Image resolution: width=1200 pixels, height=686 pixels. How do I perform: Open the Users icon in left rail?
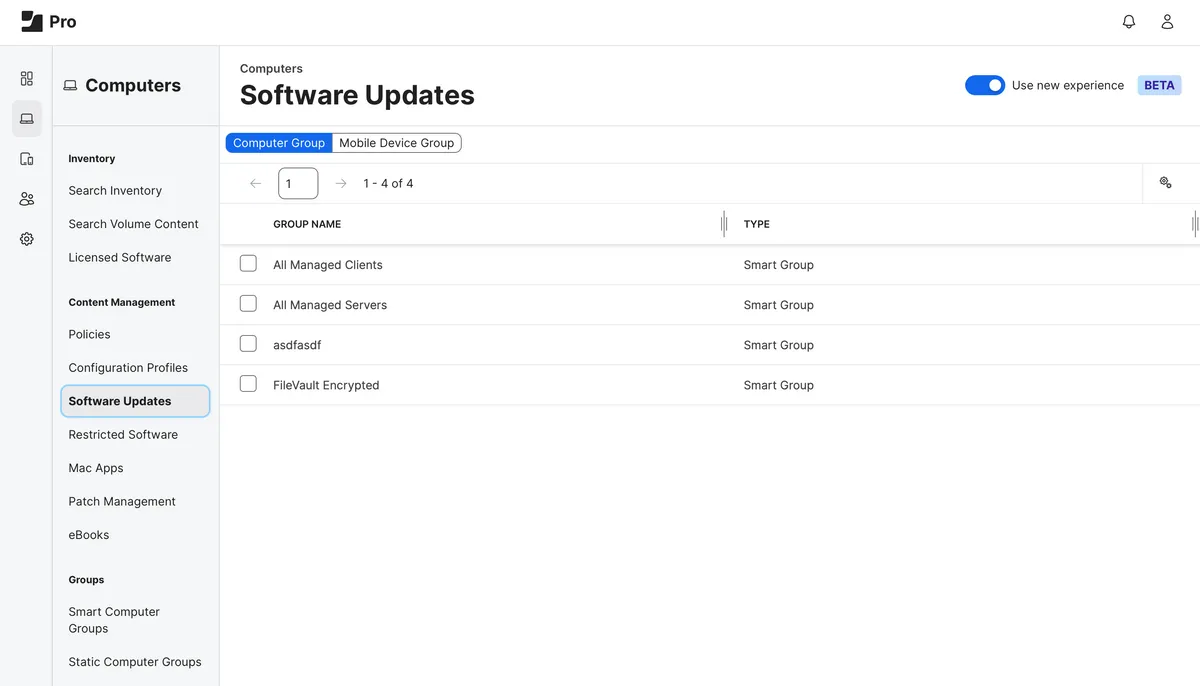coord(27,199)
